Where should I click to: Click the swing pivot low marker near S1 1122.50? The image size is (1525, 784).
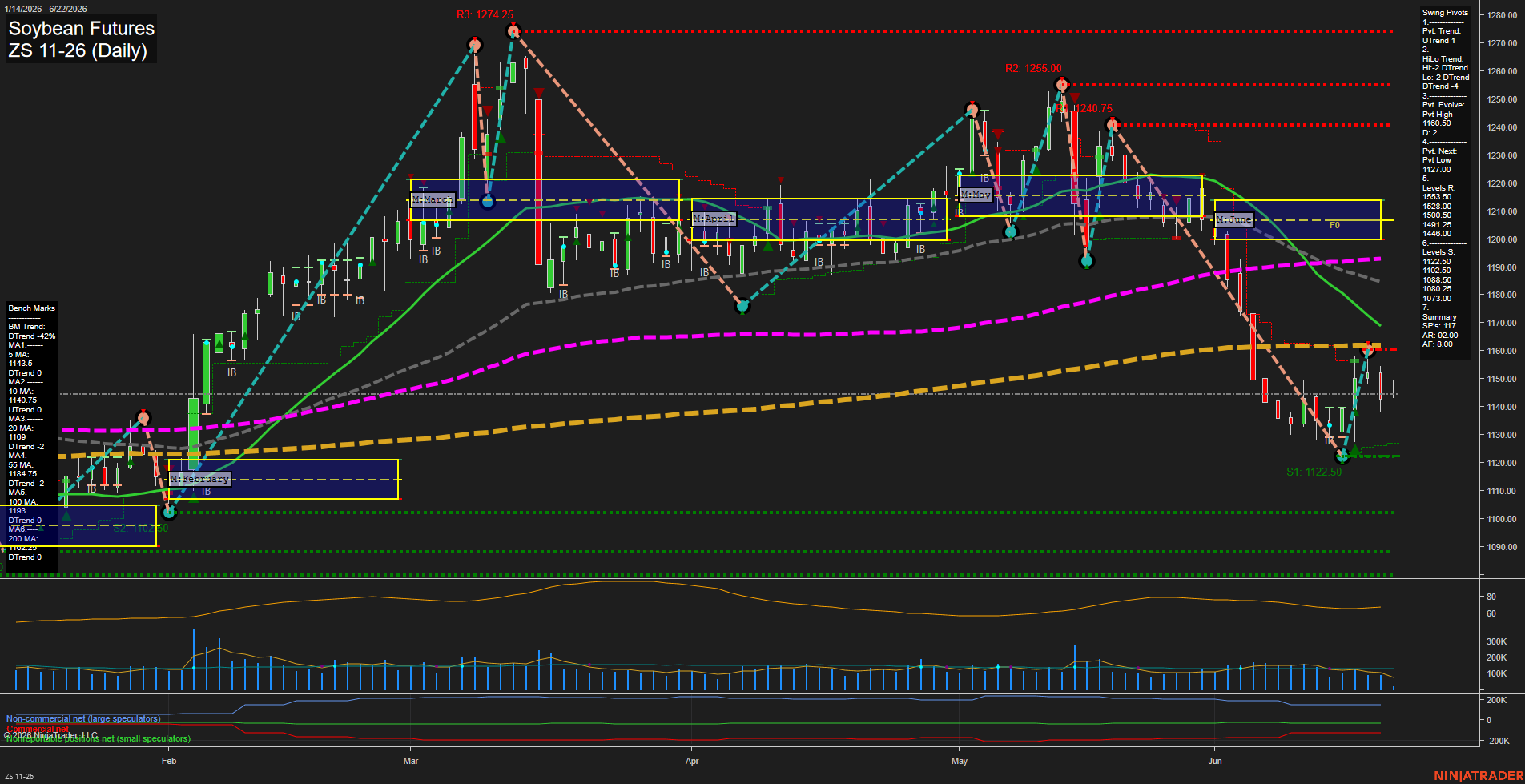[1343, 456]
